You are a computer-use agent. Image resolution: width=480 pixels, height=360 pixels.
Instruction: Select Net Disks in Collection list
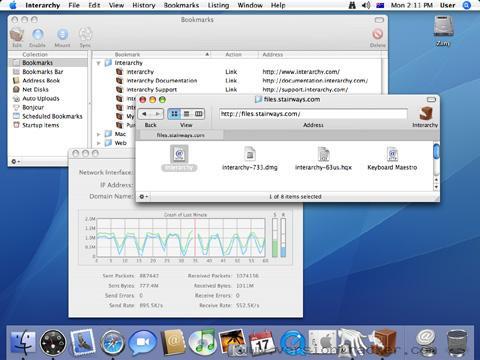(x=48, y=90)
